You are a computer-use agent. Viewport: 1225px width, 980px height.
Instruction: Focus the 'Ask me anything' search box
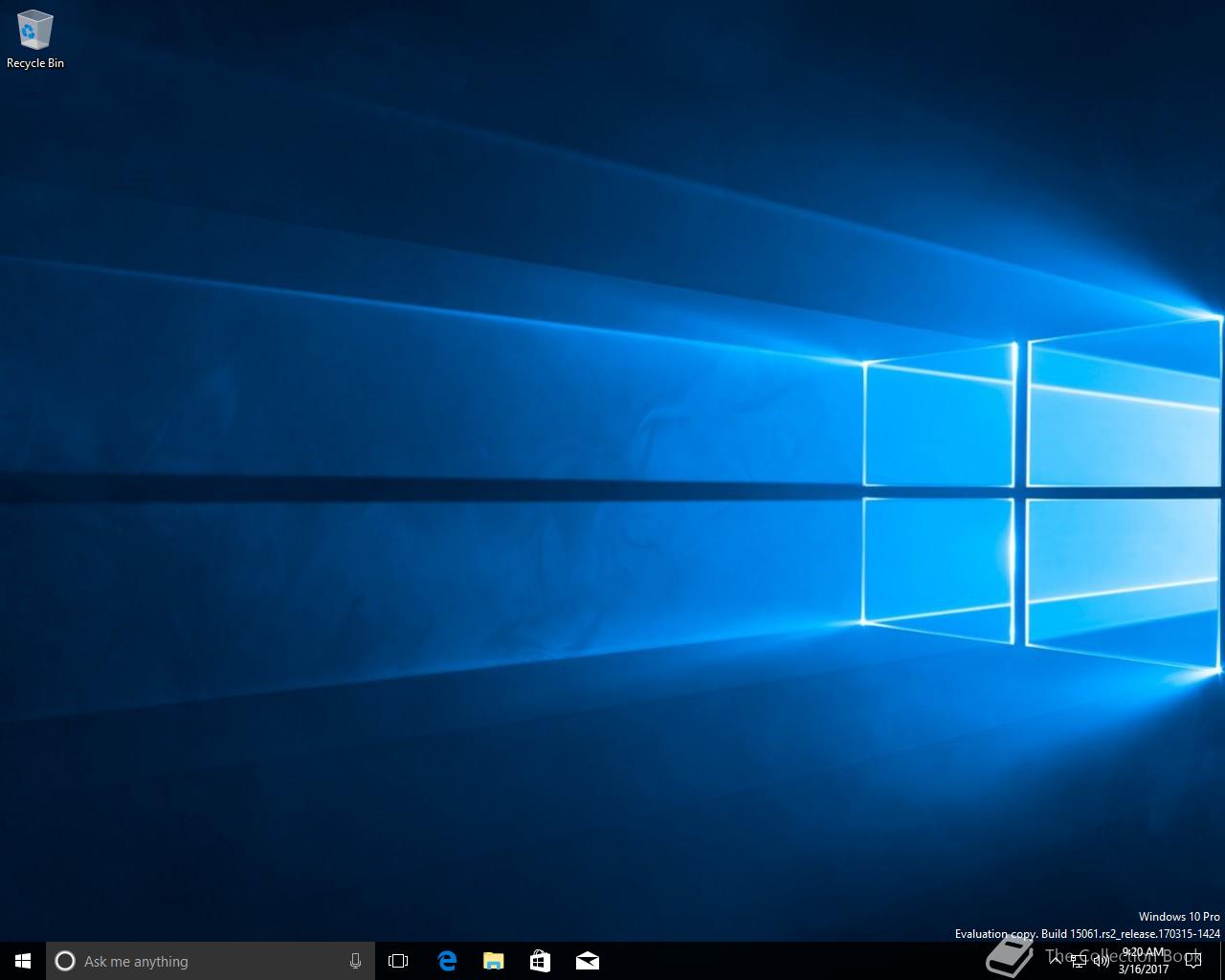211,961
